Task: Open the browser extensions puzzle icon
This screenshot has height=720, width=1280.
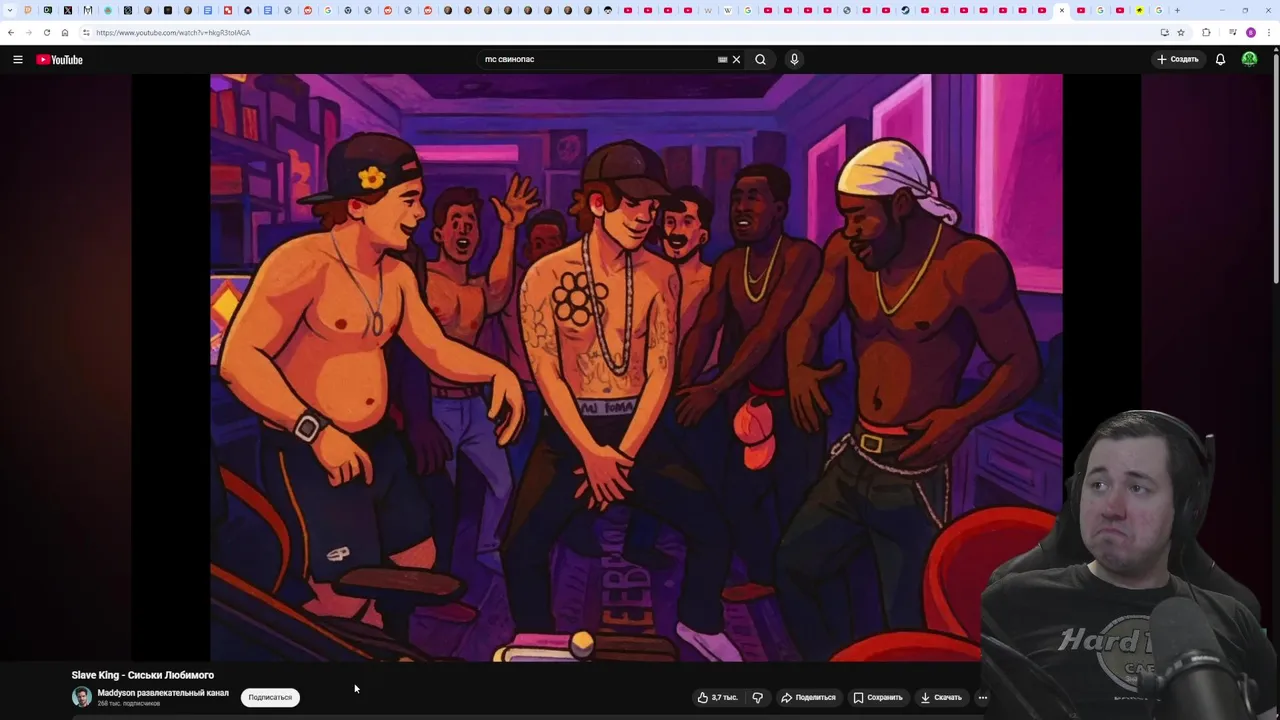Action: [1206, 32]
